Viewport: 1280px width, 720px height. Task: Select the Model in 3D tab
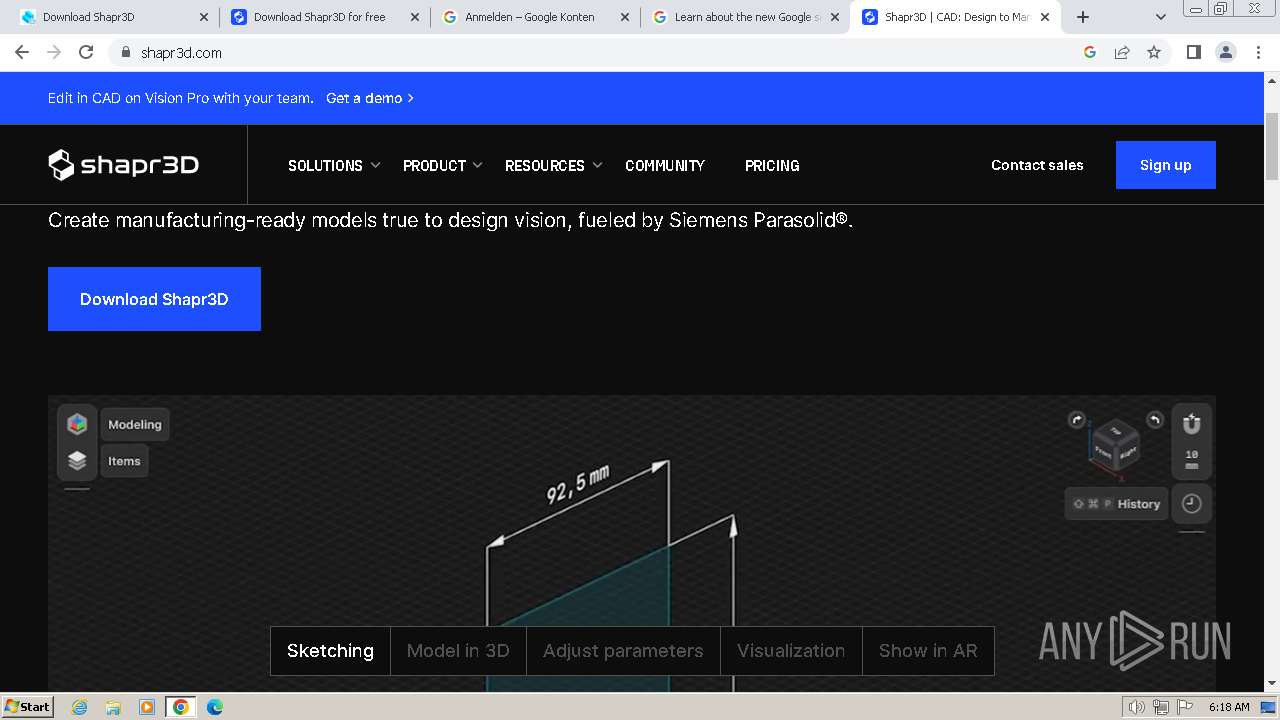coord(458,651)
